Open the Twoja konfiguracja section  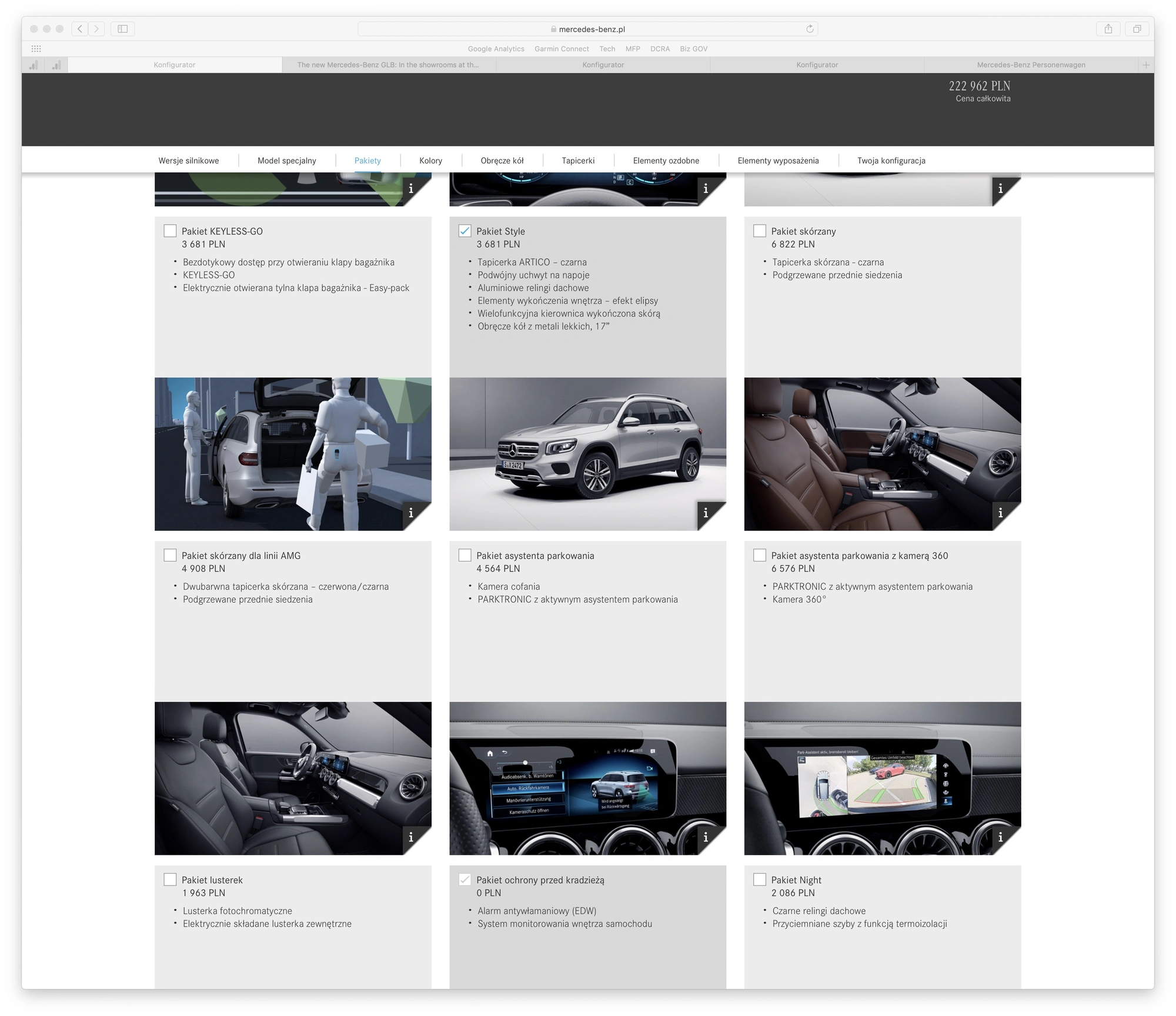click(x=891, y=161)
